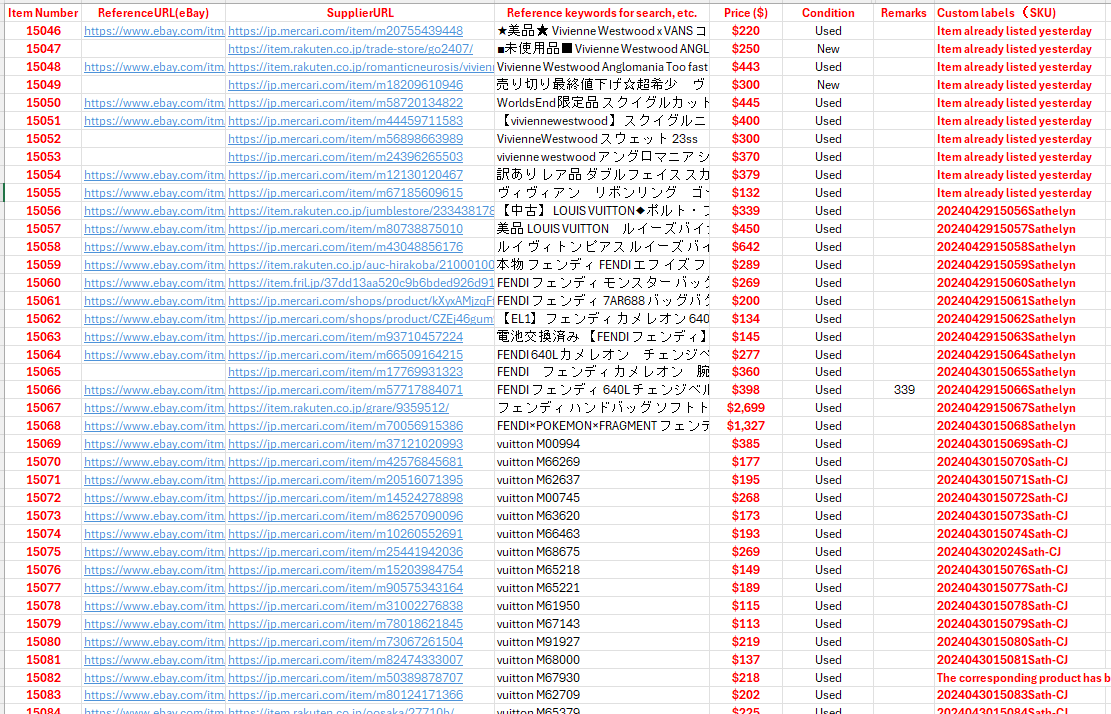The width and height of the screenshot is (1111, 714).
Task: Open the fril.jp supplier link in row 15060
Action: point(361,283)
